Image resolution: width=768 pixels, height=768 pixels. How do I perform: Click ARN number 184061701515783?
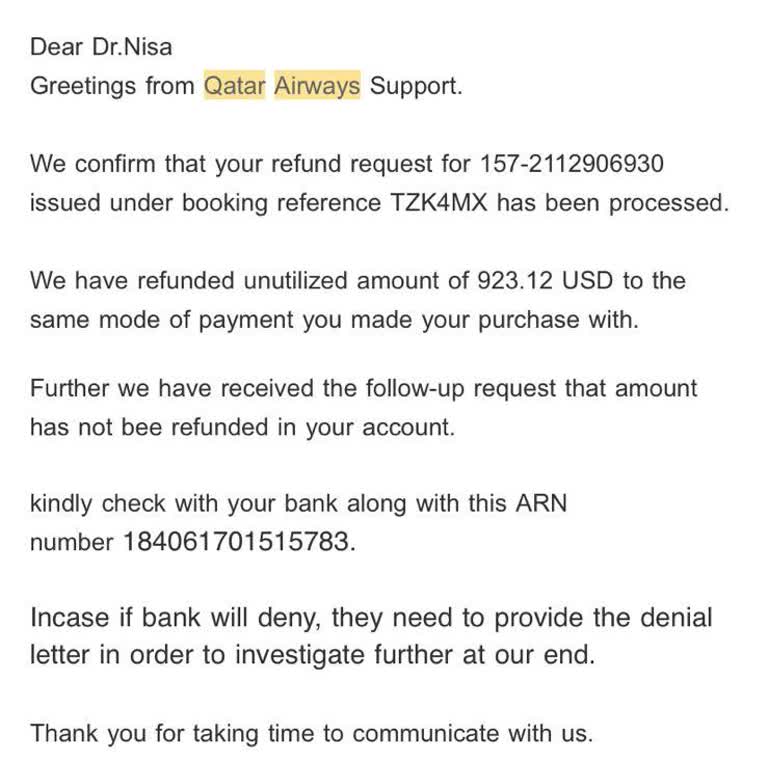pyautogui.click(x=236, y=542)
